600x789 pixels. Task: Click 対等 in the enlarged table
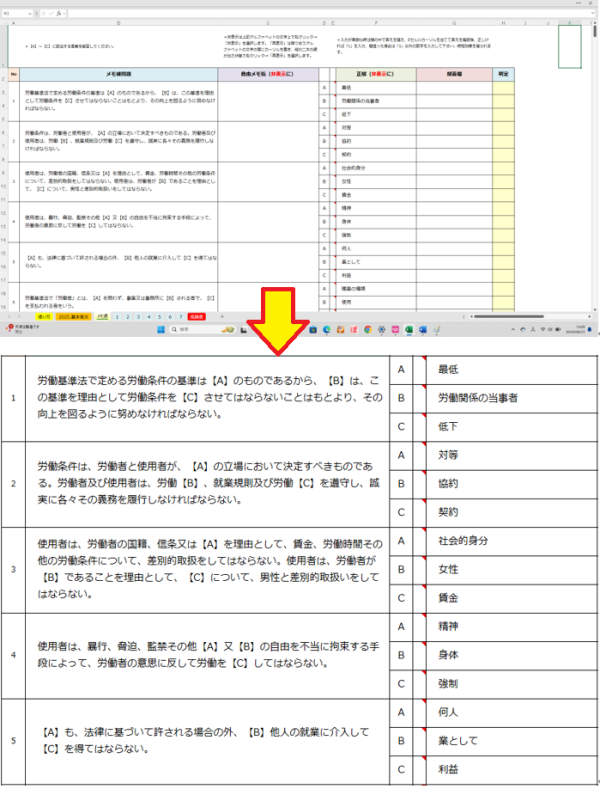448,455
